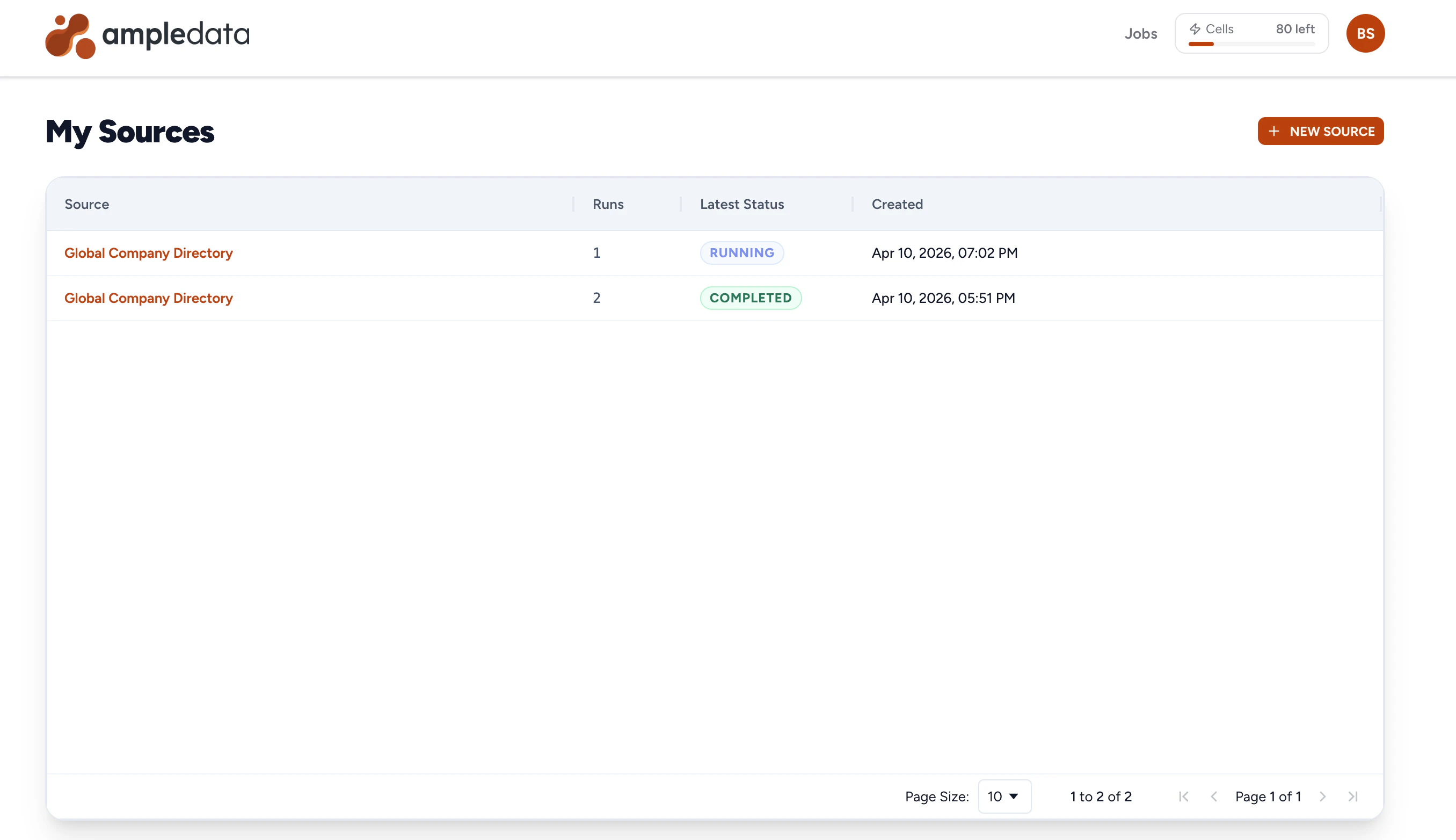
Task: Click the previous page arrow icon
Action: 1214,796
